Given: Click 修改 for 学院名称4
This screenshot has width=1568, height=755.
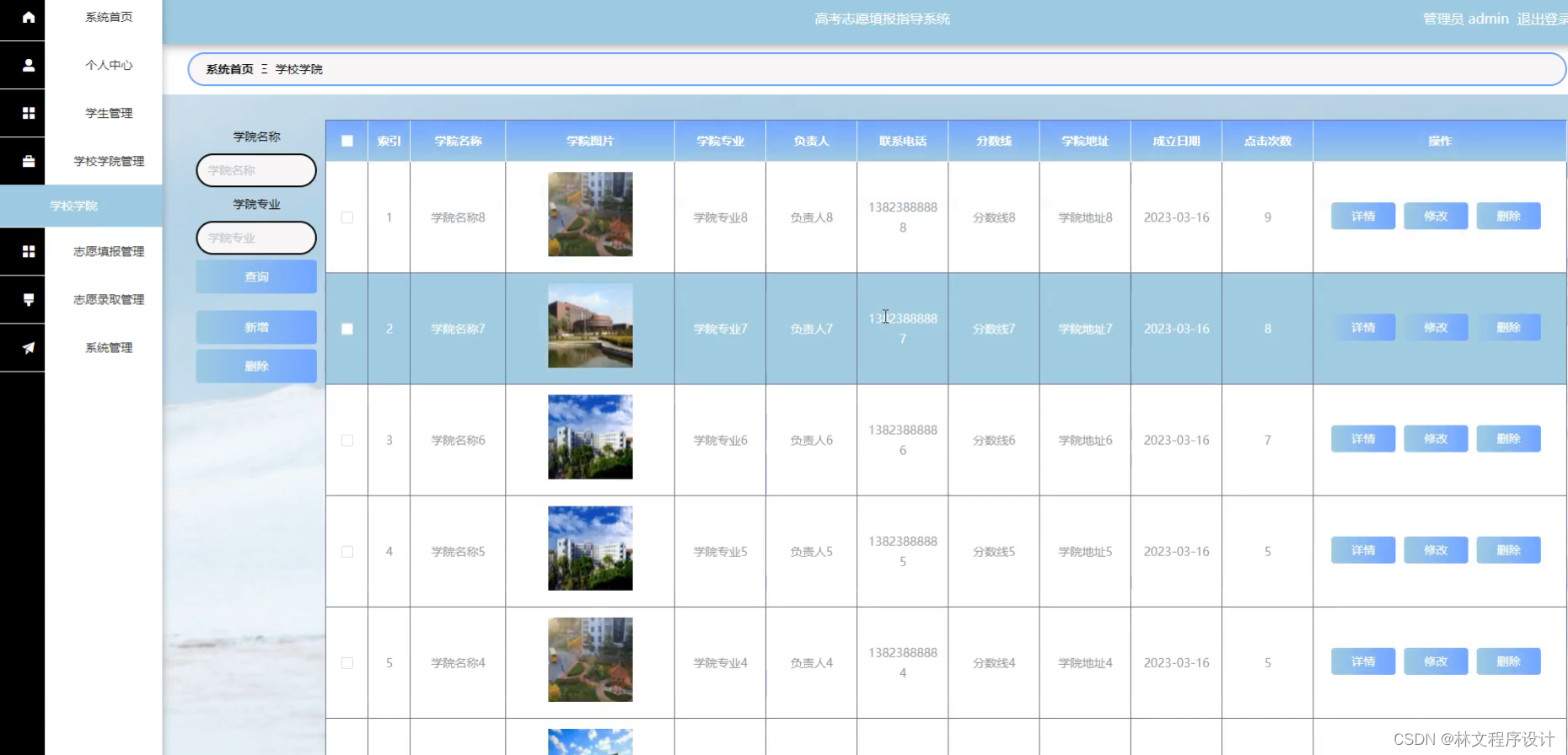Looking at the screenshot, I should coord(1436,661).
